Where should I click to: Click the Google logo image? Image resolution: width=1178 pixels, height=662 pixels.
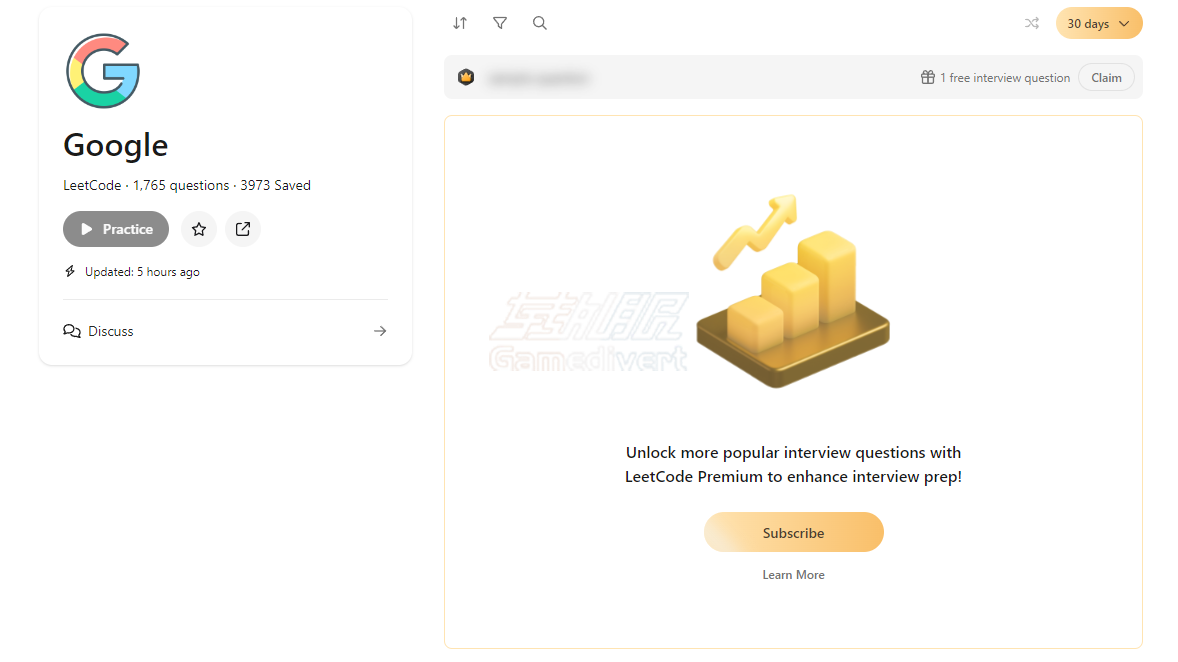[x=103, y=72]
